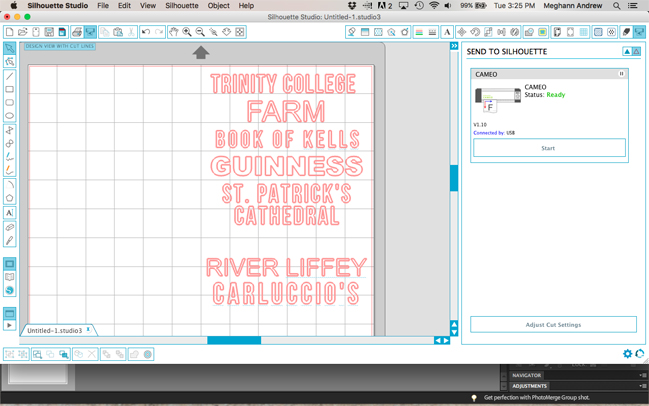Open the Object menu

pos(219,5)
